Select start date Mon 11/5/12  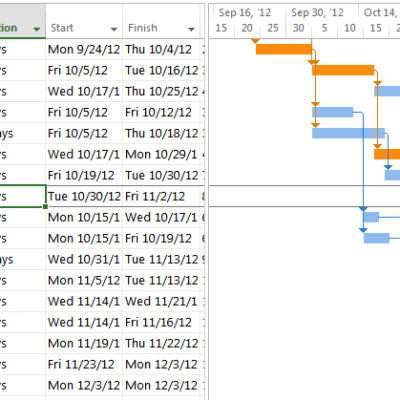coord(84,280)
